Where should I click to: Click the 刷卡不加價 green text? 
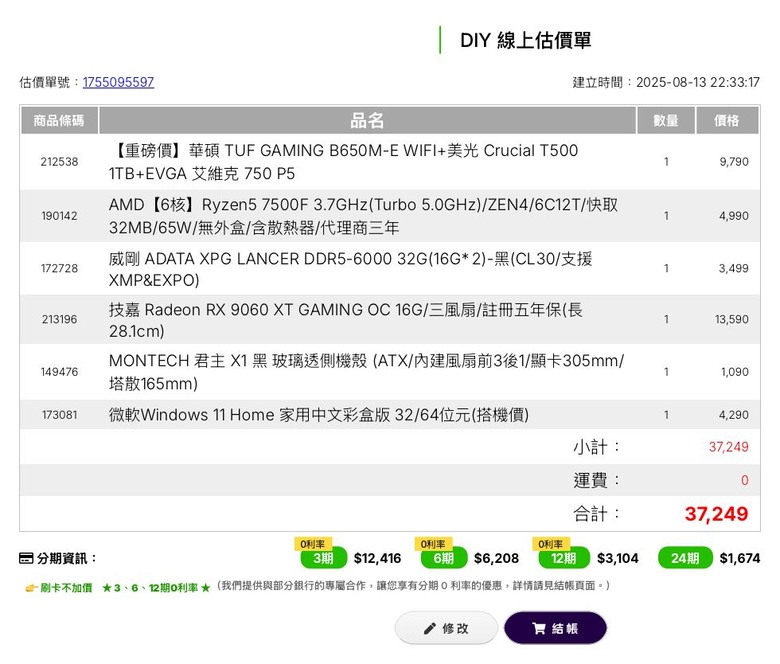[66, 588]
